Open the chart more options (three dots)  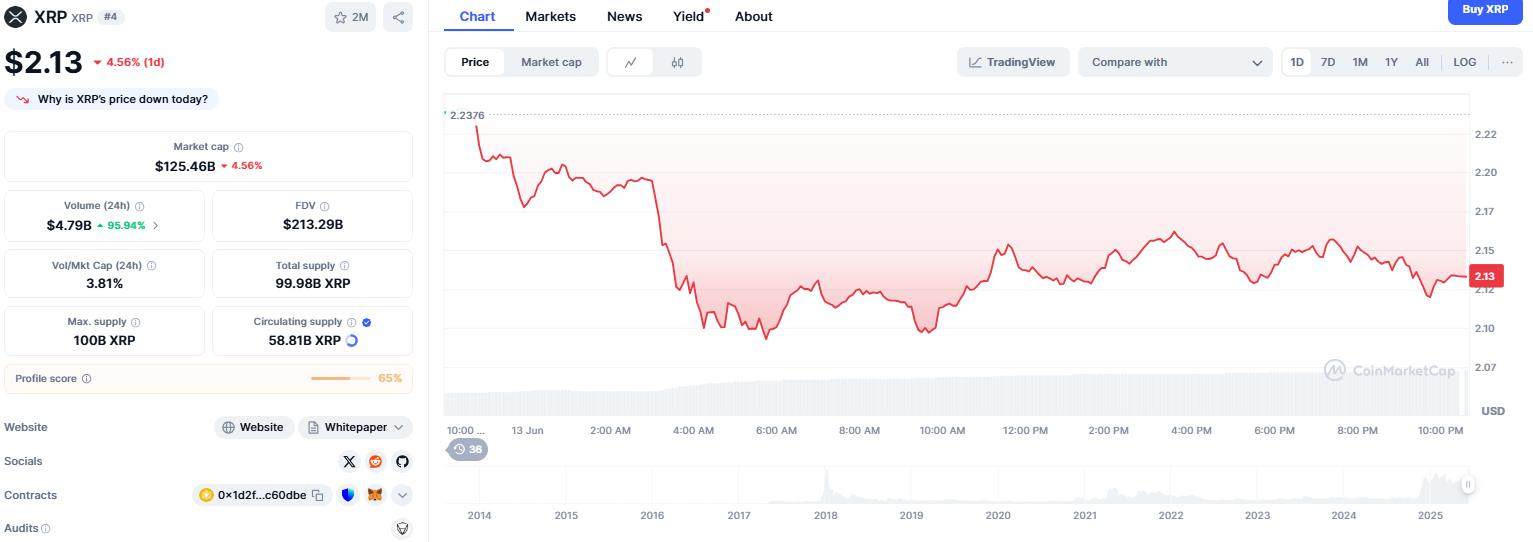pos(1507,62)
